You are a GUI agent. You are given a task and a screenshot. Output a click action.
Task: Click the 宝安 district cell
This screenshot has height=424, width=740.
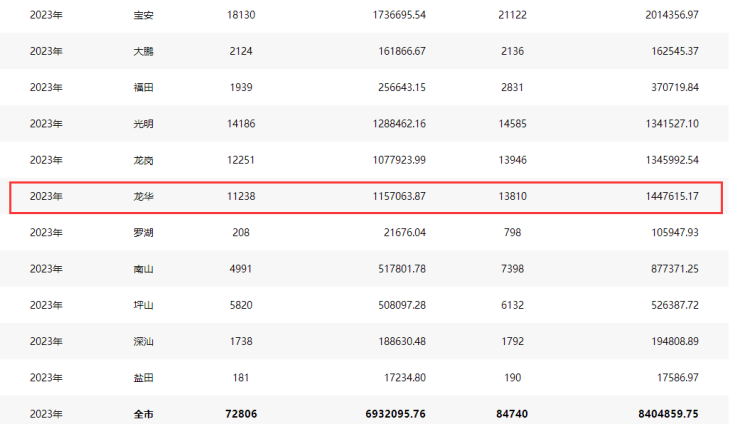click(143, 16)
